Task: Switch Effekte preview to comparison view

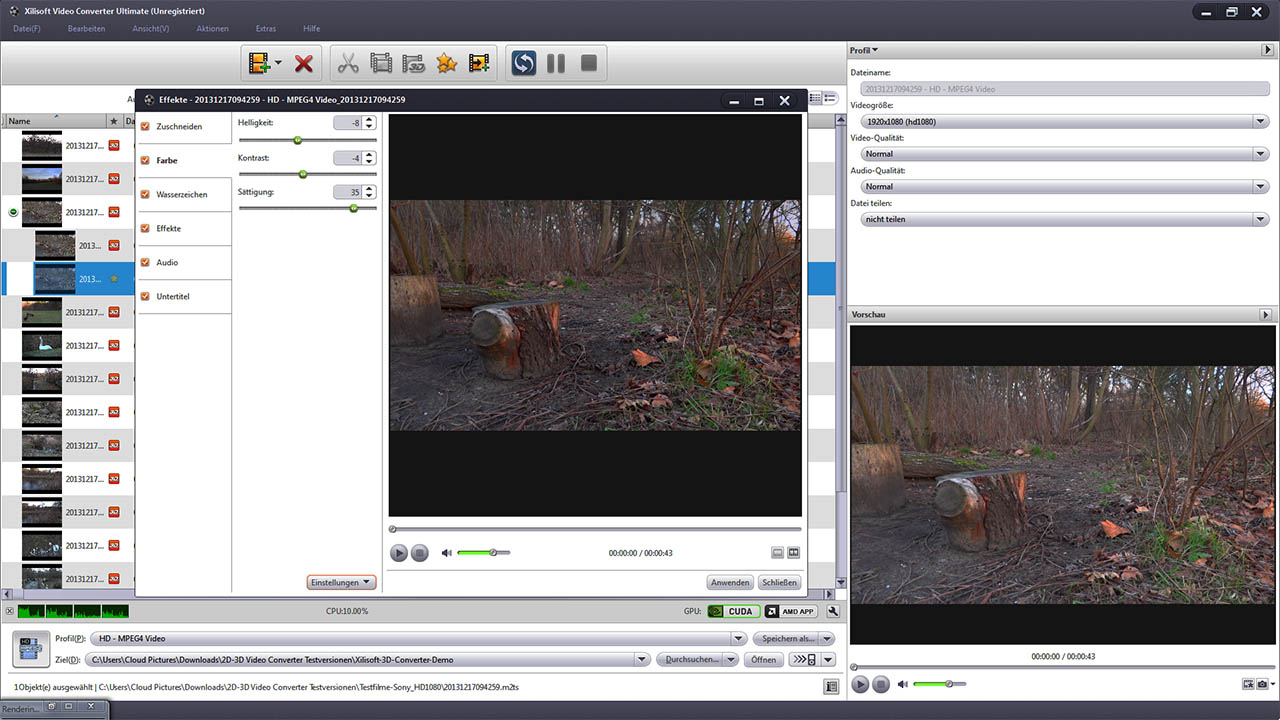Action: (794, 553)
